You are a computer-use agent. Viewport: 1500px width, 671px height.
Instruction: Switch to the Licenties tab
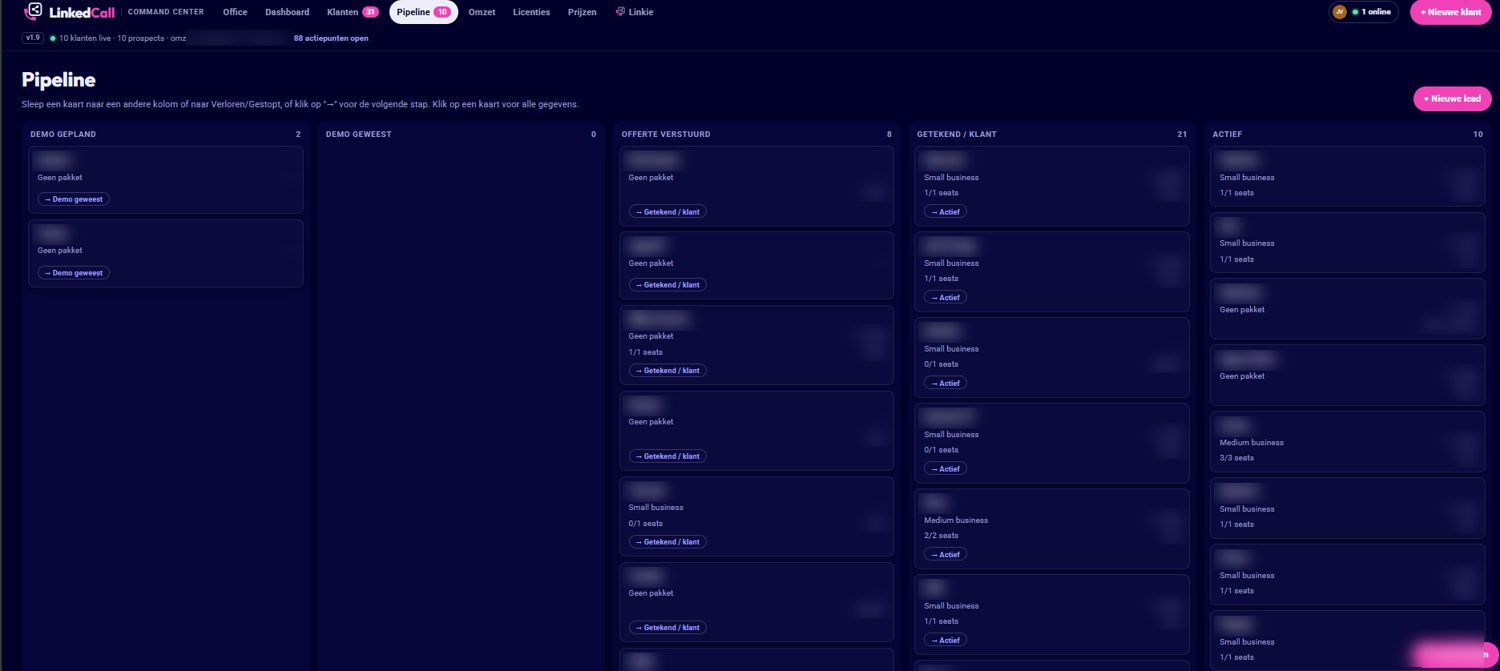(x=531, y=12)
